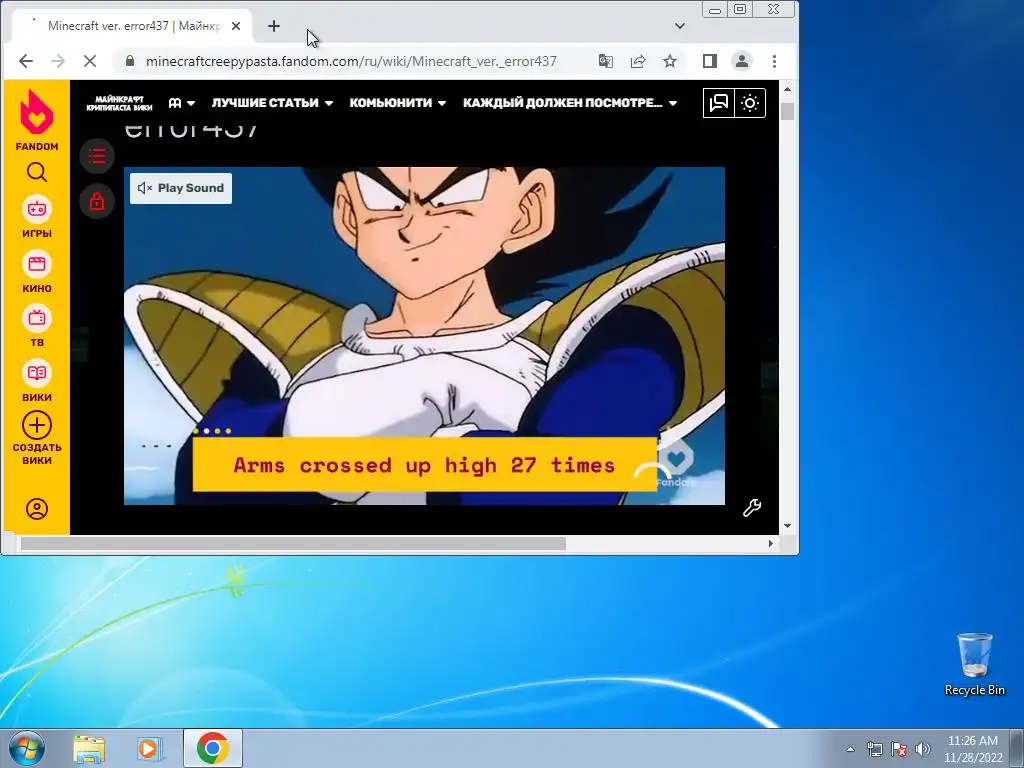Image resolution: width=1024 pixels, height=768 pixels.
Task: Click the Chrome taskbar icon
Action: 213,748
